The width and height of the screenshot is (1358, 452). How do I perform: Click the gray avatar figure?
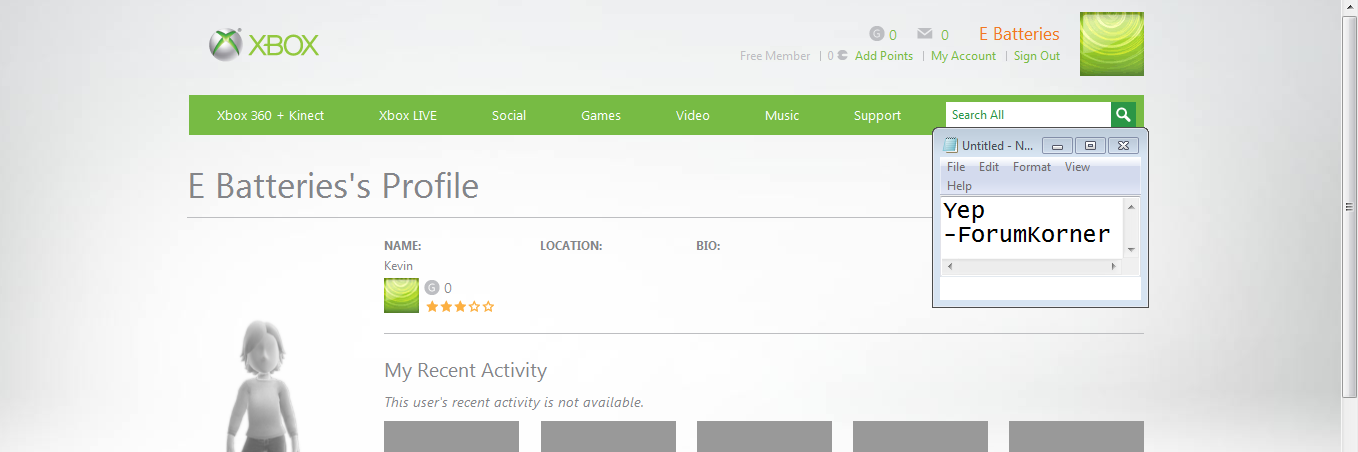point(262,386)
